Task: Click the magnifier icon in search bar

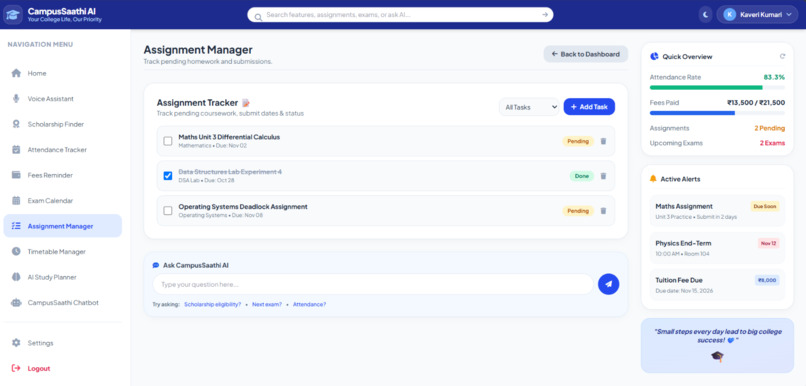Action: 258,16
